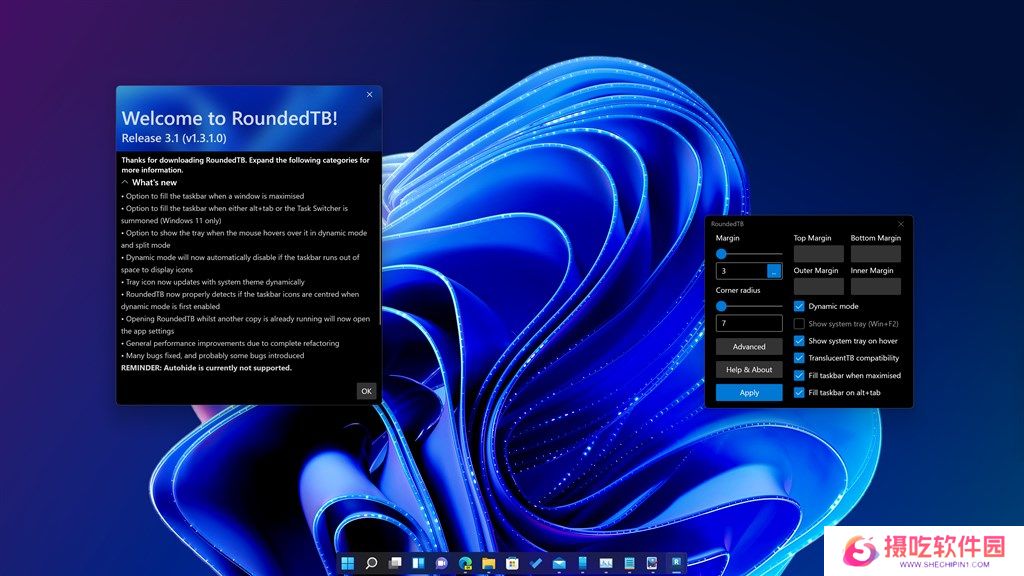The width and height of the screenshot is (1024, 576).
Task: Uncheck the Dynamic mode checkbox
Action: (799, 306)
